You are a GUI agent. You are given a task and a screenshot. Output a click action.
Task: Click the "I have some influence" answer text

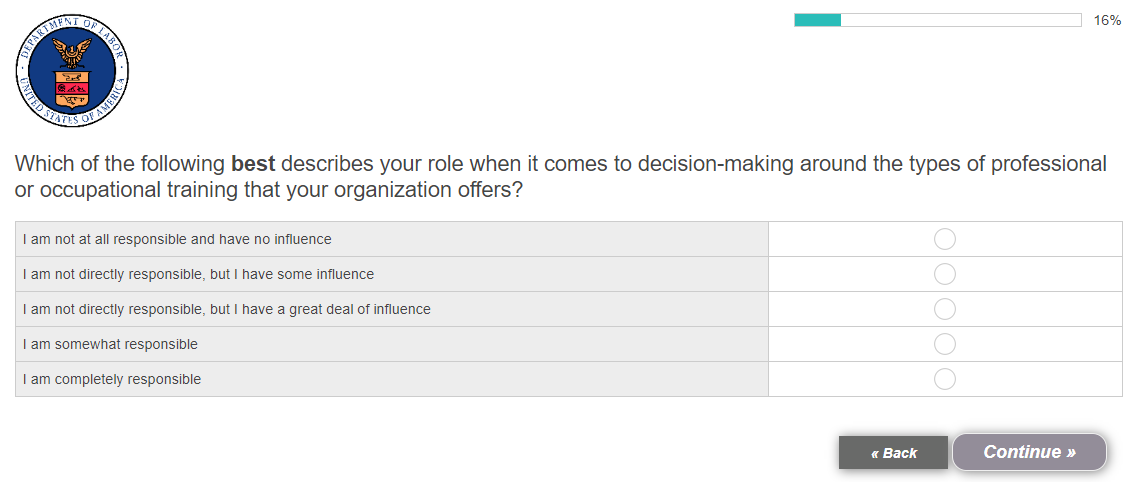pyautogui.click(x=198, y=274)
